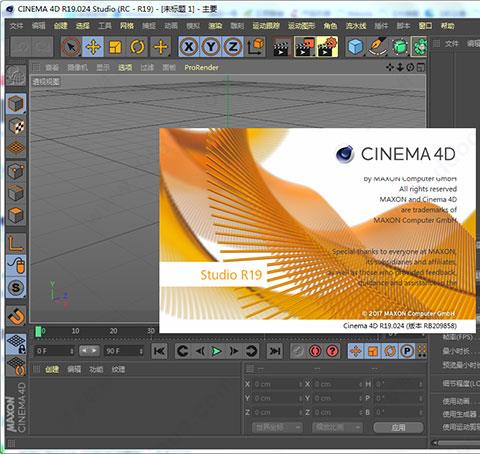Switch to Texture mode checkered cube icon
The height and width of the screenshot is (454, 480).
click(x=16, y=126)
